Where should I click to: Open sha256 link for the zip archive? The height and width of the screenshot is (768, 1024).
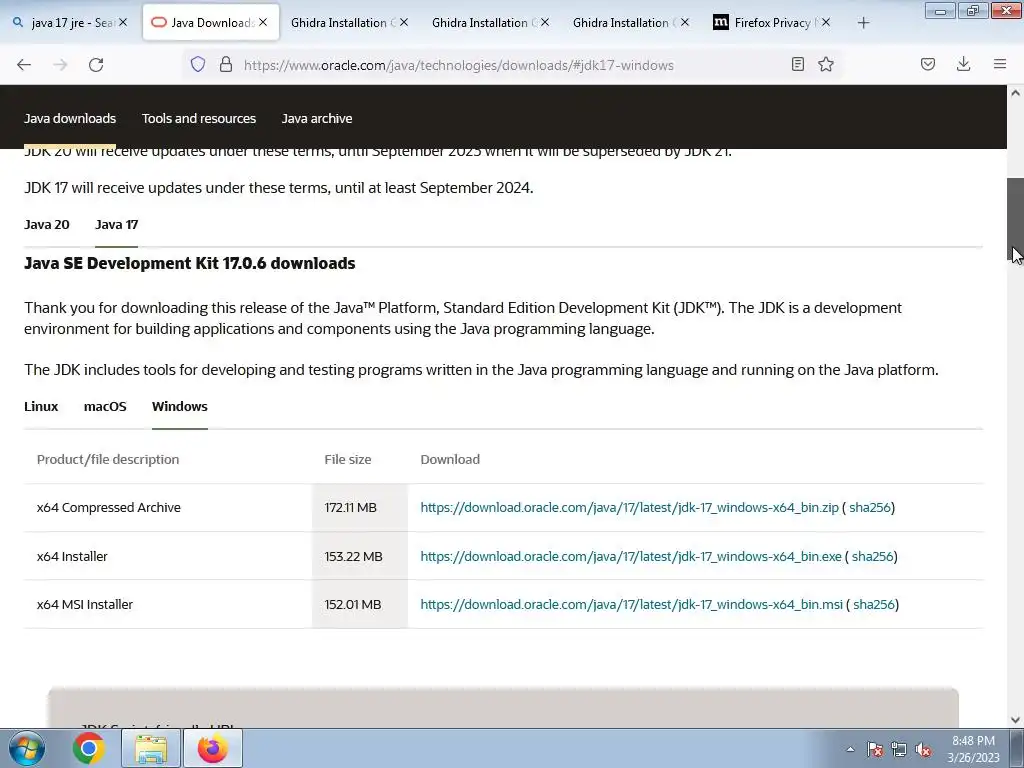[870, 507]
